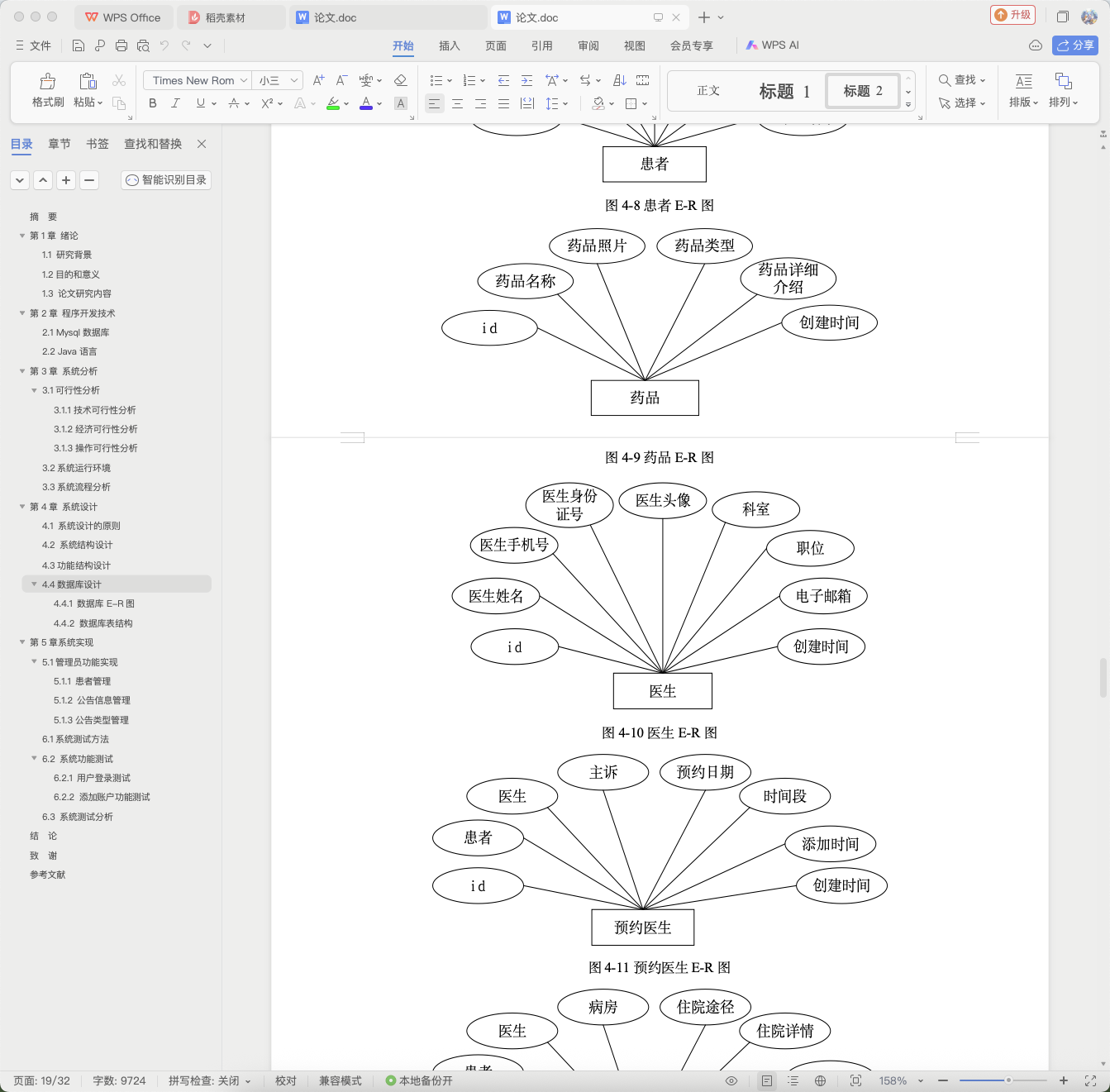Toggle spell check status 拼写检查
This screenshot has height=1092, width=1110.
click(x=209, y=1080)
